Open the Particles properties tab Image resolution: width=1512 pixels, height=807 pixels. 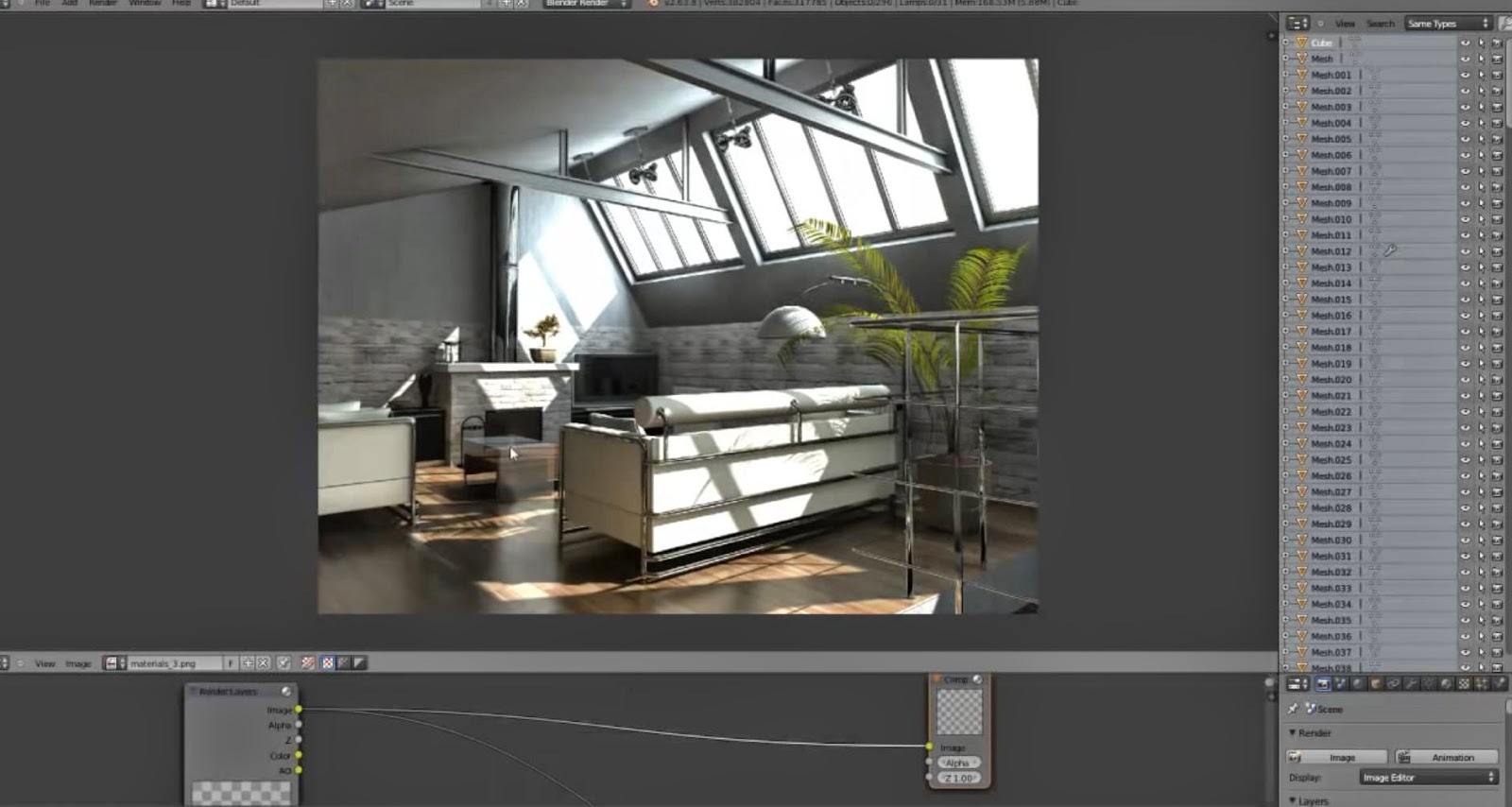(1482, 683)
